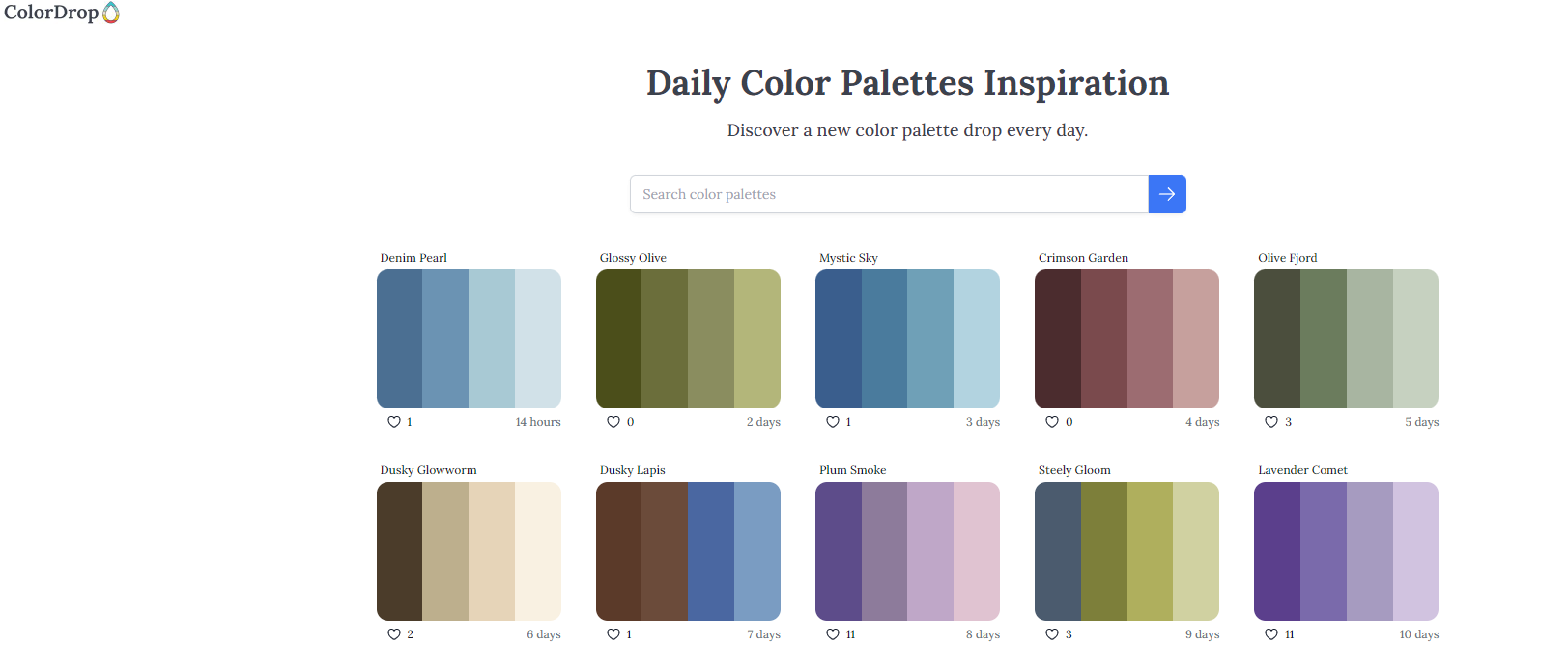This screenshot has width=1568, height=647.
Task: Like the Crimson Garden palette heart icon
Action: click(1052, 422)
